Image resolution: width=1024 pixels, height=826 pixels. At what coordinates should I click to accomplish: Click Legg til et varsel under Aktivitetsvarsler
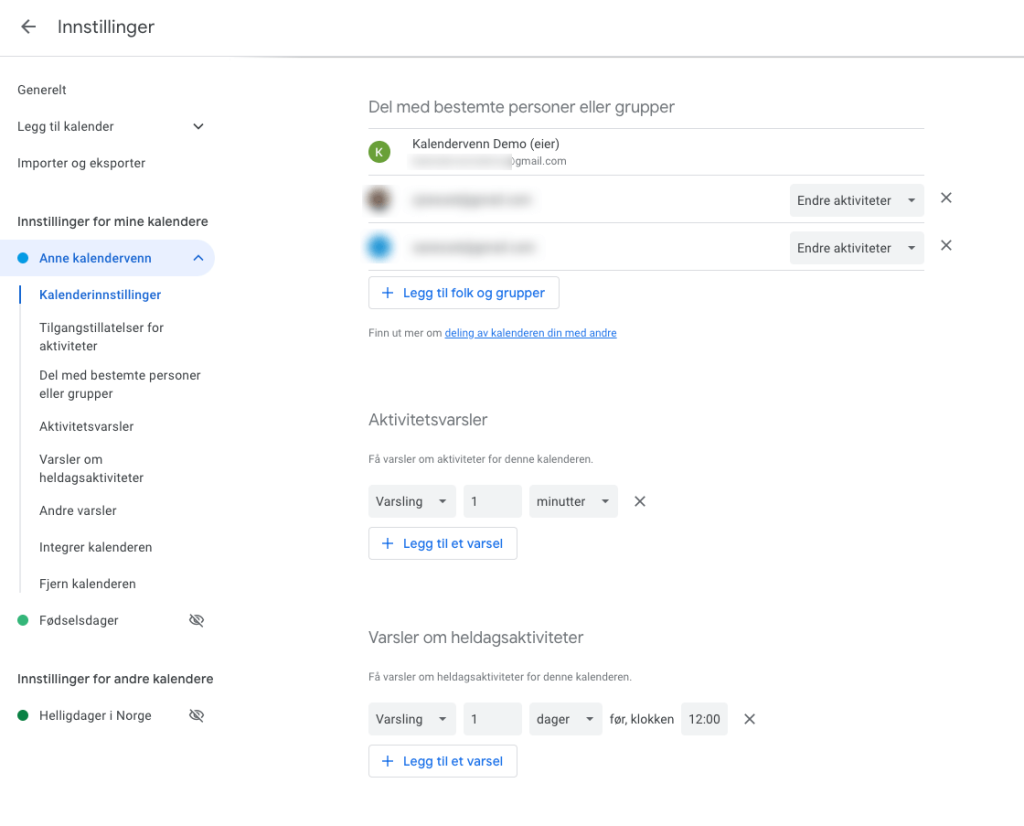tap(442, 544)
